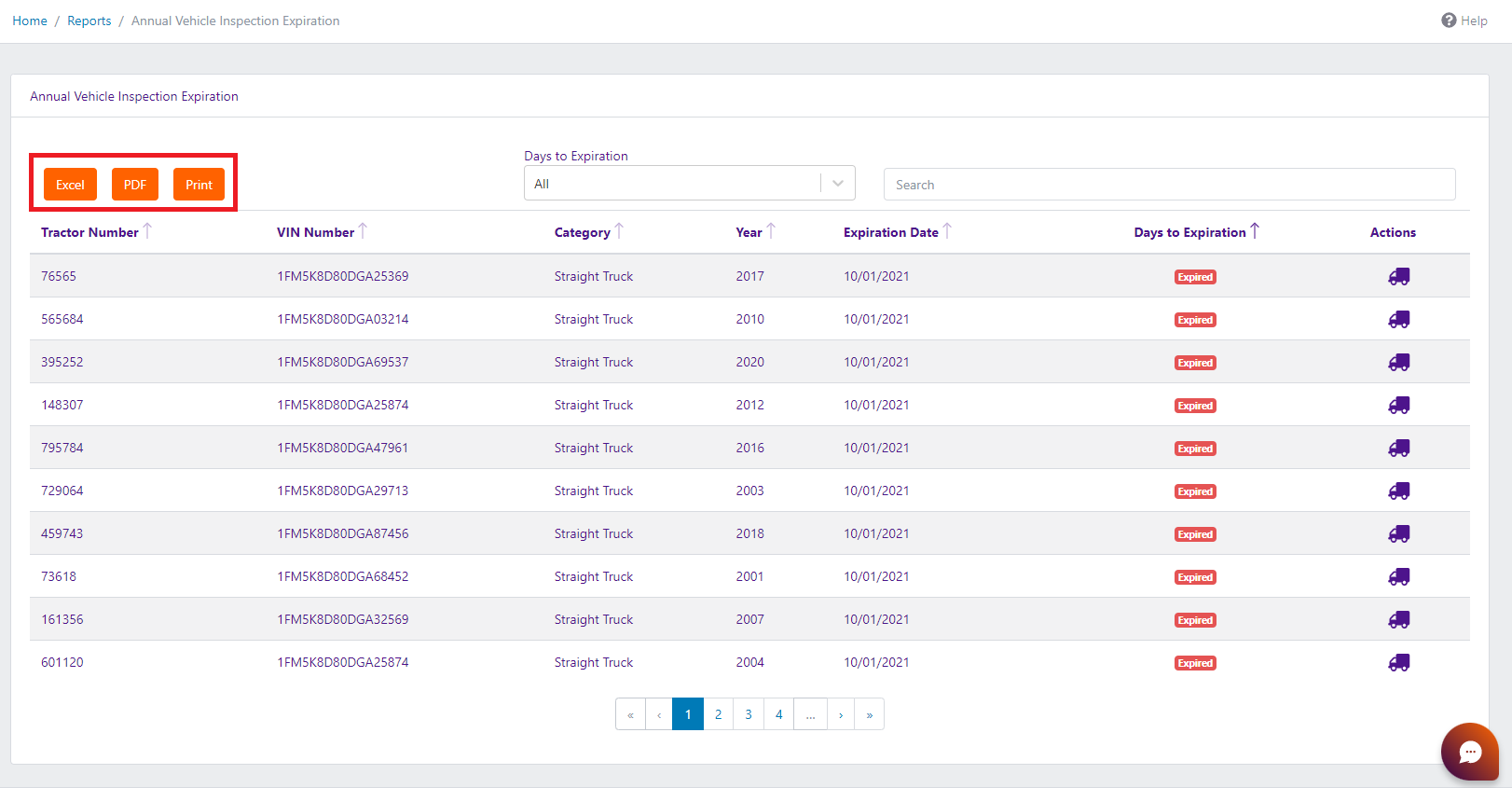Viewport: 1512px width, 788px height.
Task: Click Expired badge for tractor 148307
Action: pos(1195,406)
